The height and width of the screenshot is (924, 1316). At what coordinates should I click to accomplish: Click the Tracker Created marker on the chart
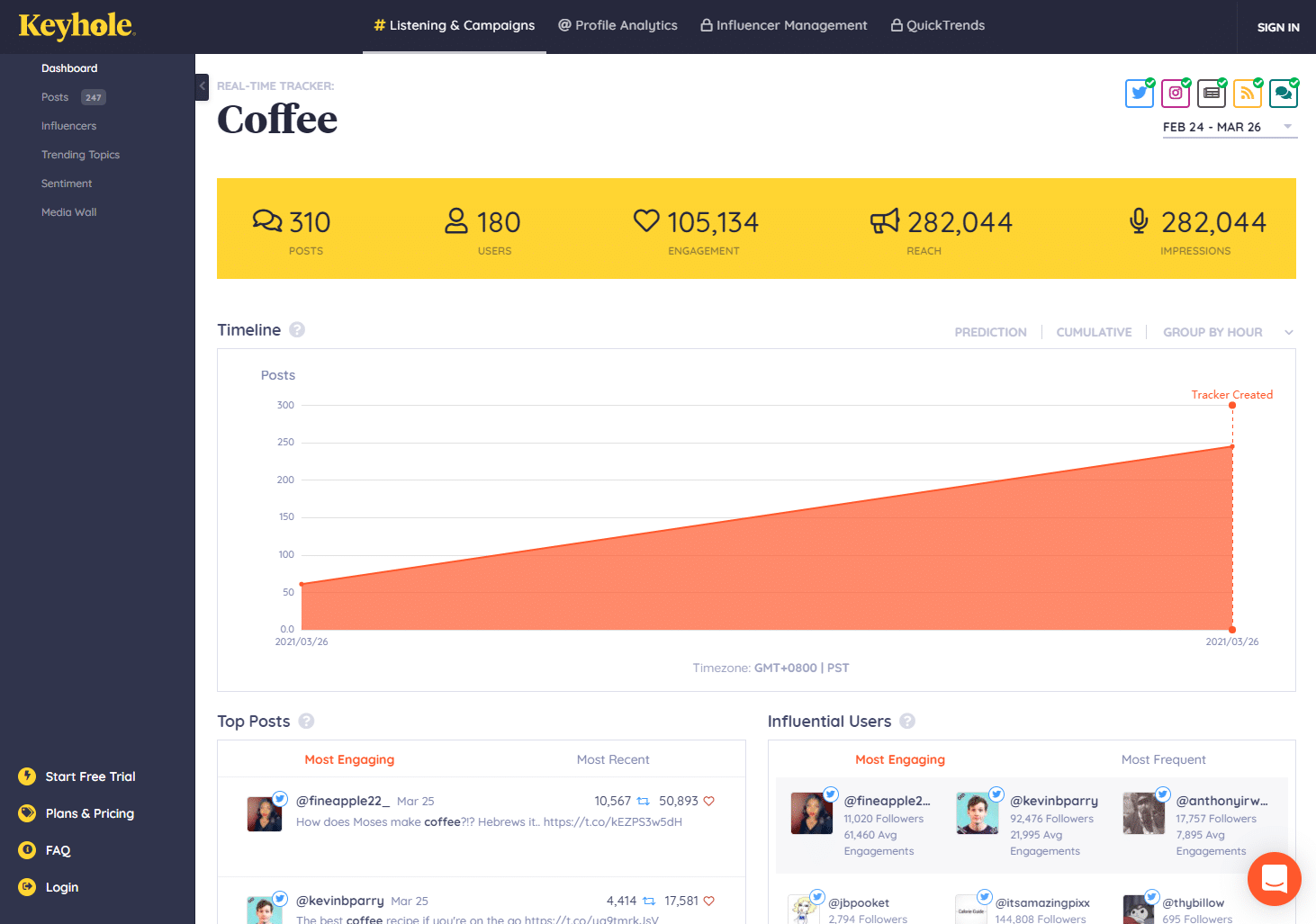(x=1232, y=405)
